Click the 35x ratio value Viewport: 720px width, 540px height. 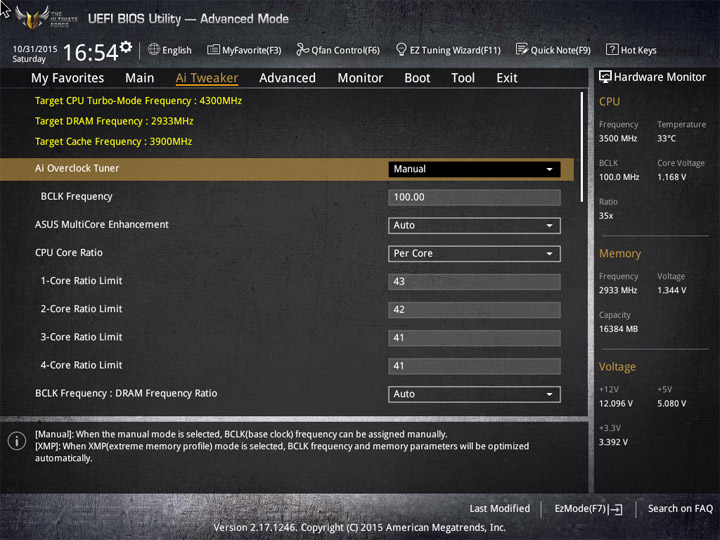click(606, 216)
